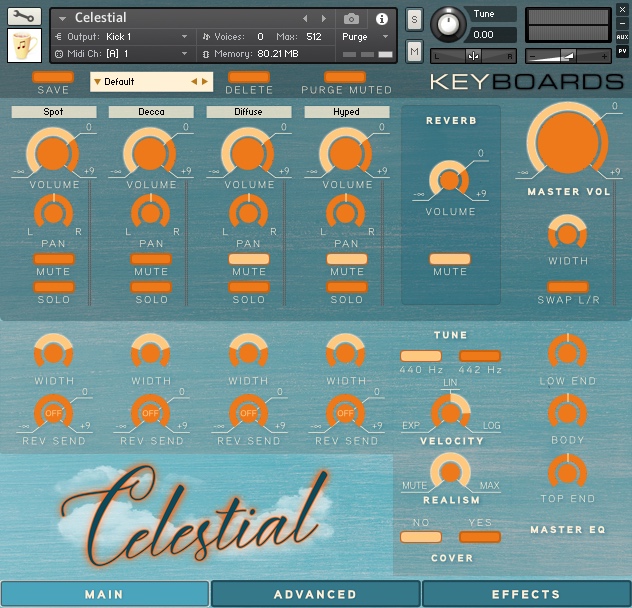The height and width of the screenshot is (608, 632).
Task: Click the AUX button in header
Action: (x=622, y=37)
